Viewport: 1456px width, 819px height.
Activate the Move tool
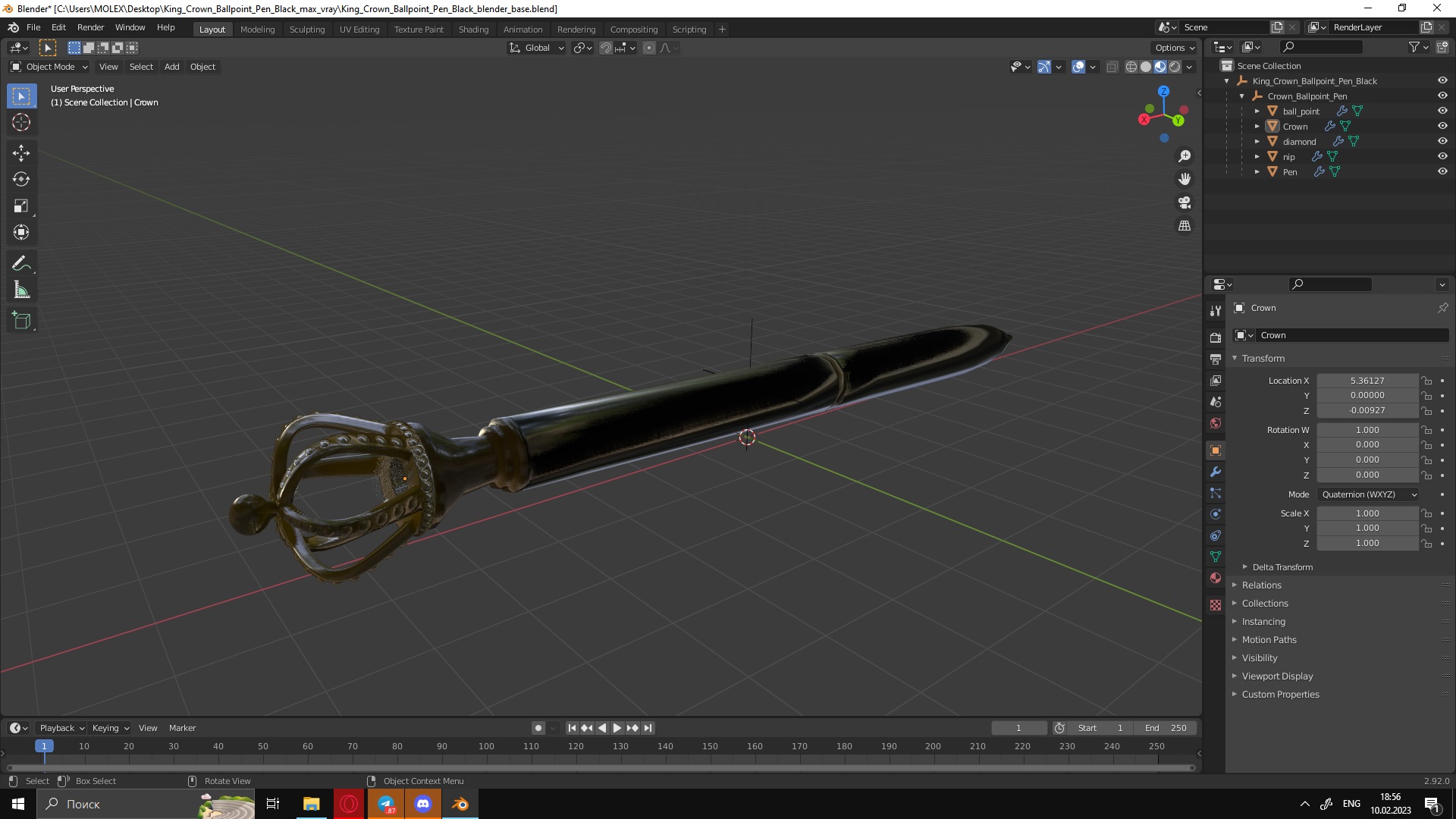(x=21, y=153)
